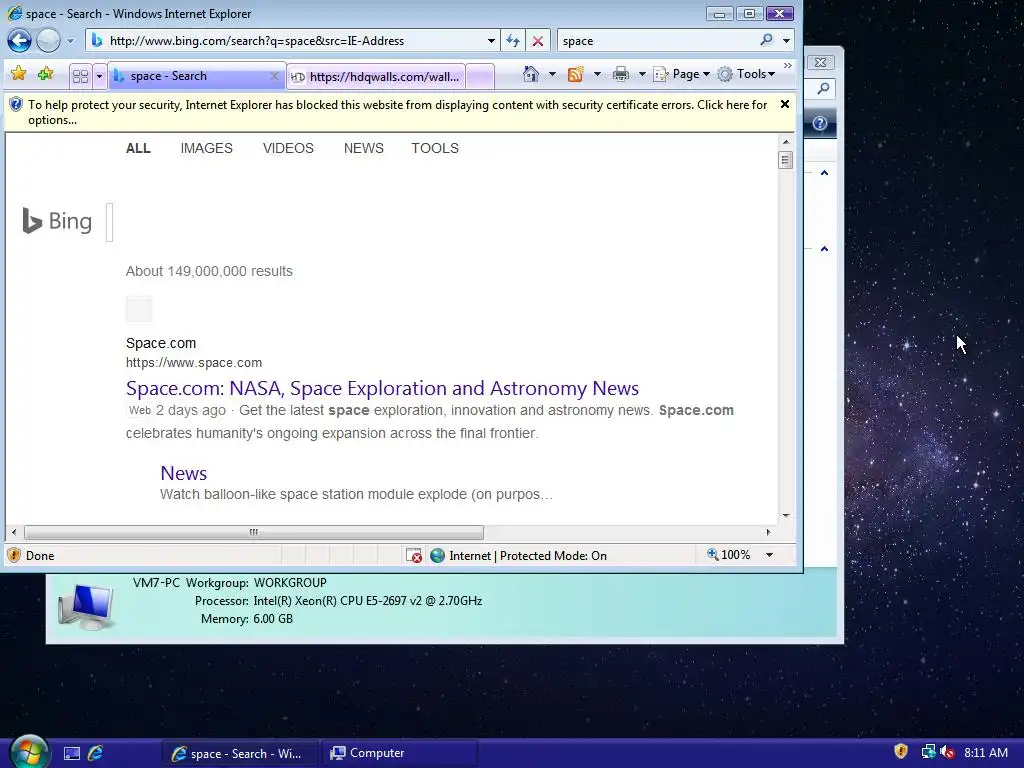Expand the Print dropdown arrow
1024x768 pixels.
642,74
